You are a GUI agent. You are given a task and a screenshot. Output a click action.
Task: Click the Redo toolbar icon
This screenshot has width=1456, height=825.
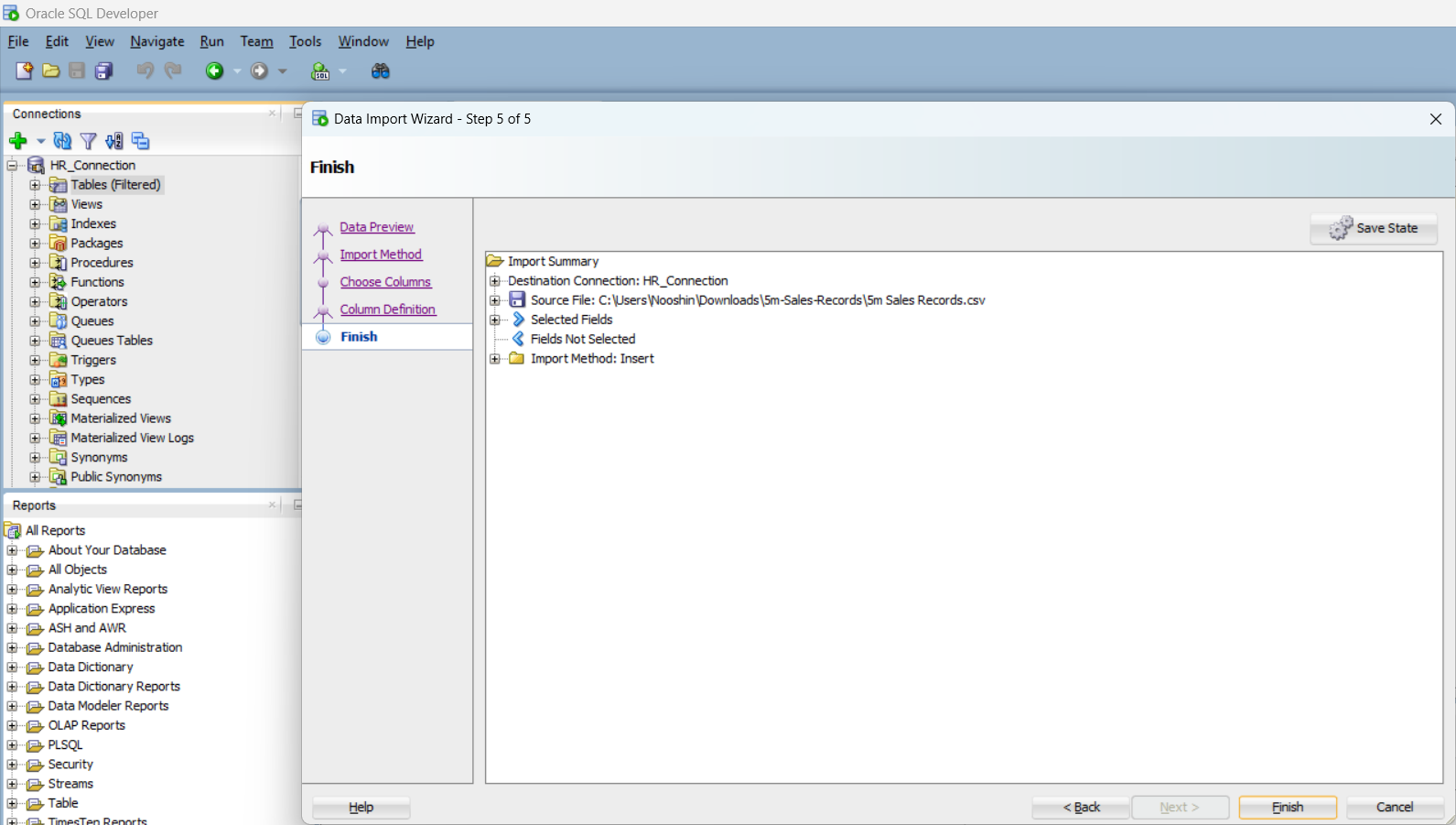click(173, 71)
